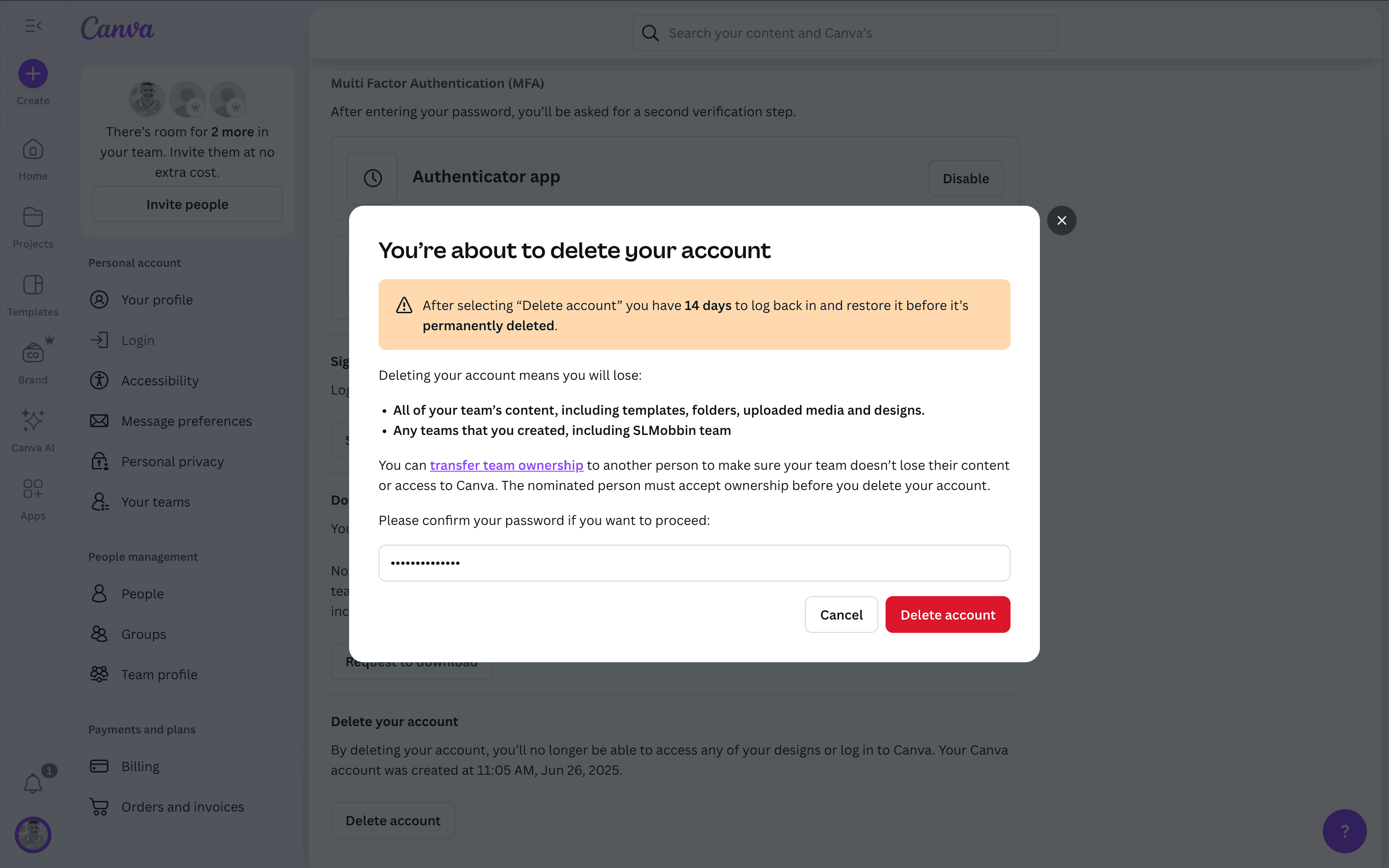Open the Home icon in sidebar

click(x=33, y=150)
